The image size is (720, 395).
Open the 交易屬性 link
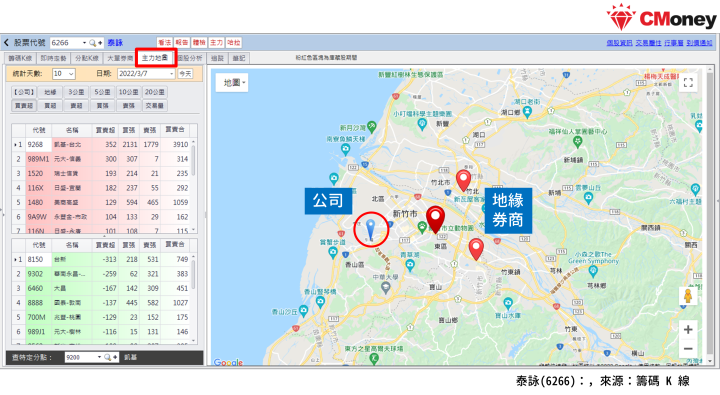648,43
